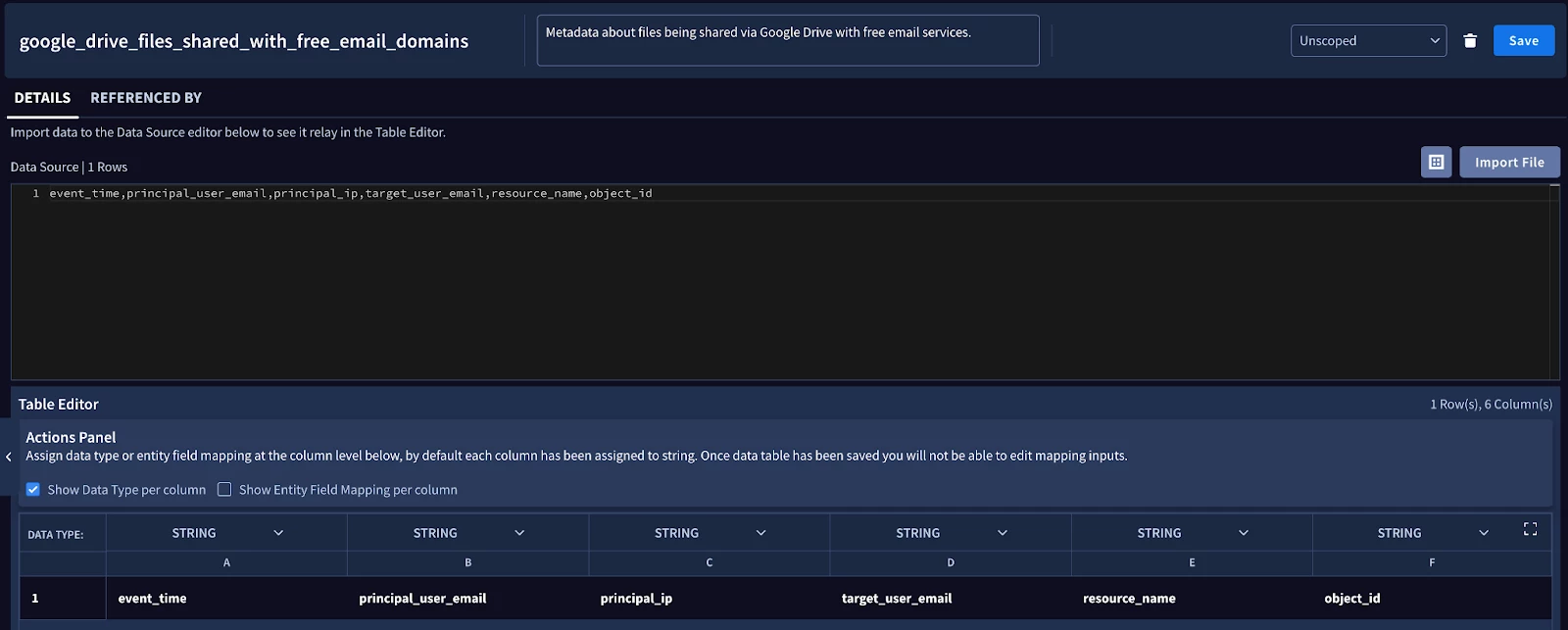Select the principal_user_email cell

[467, 598]
